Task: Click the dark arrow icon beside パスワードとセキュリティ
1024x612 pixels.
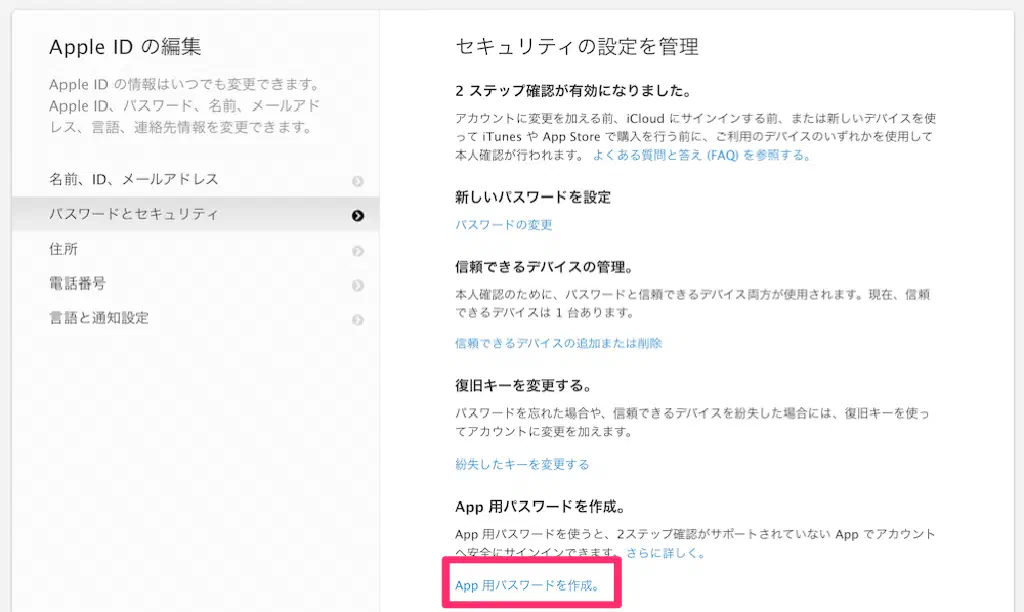Action: (x=358, y=215)
